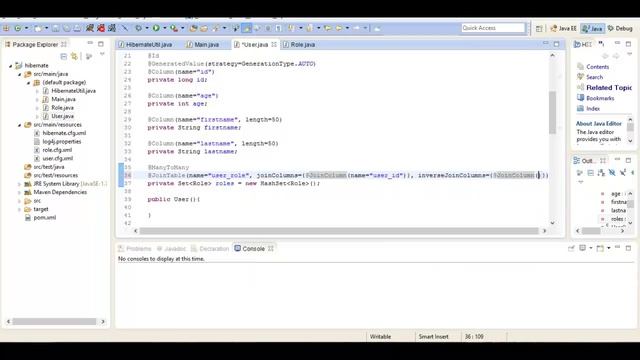Click Next Annotation icon in toolbar

point(291,28)
